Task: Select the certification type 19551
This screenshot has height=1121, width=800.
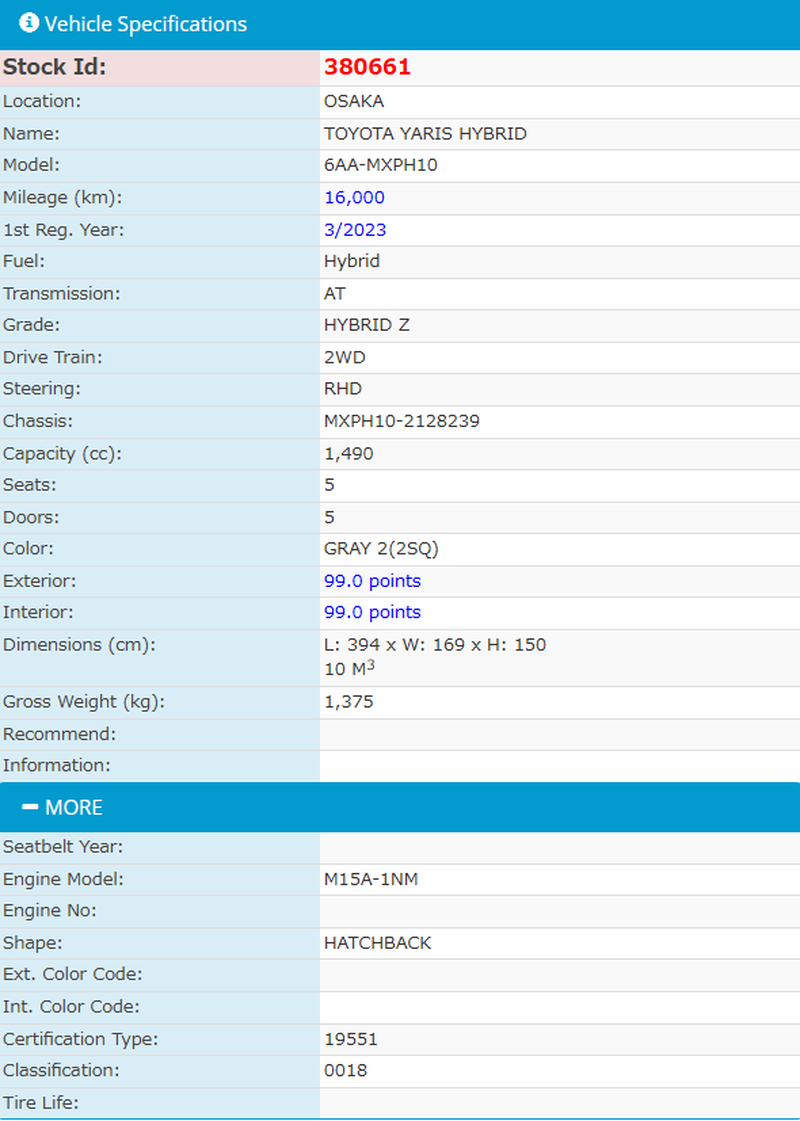Action: 350,1039
